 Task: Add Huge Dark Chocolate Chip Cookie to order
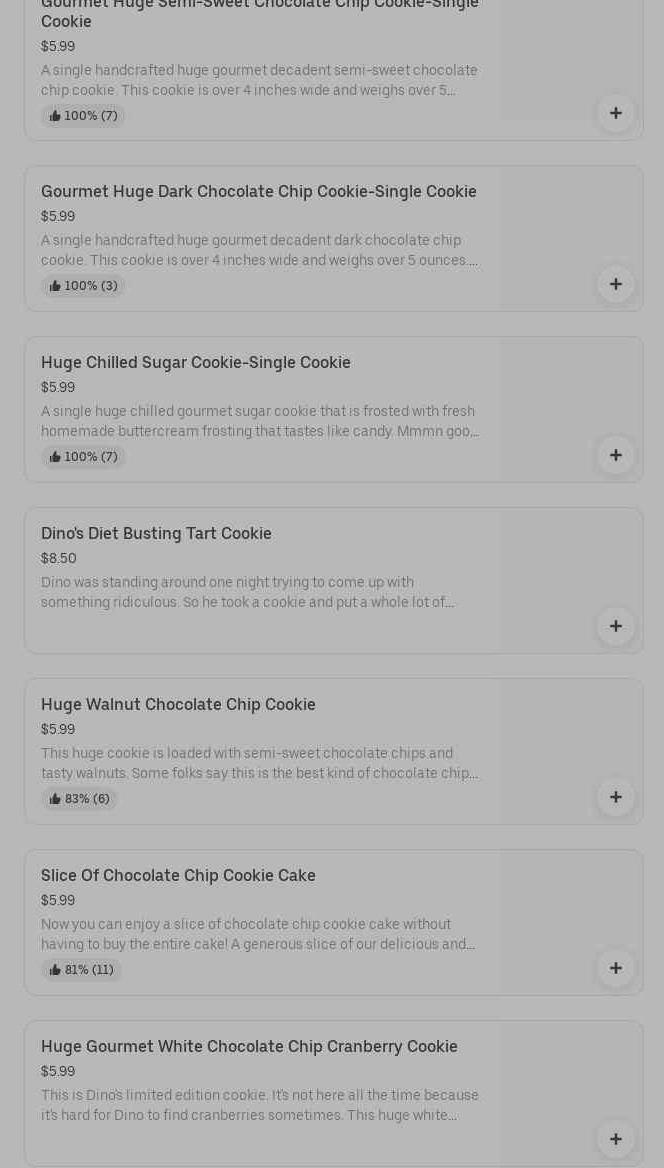click(x=615, y=284)
